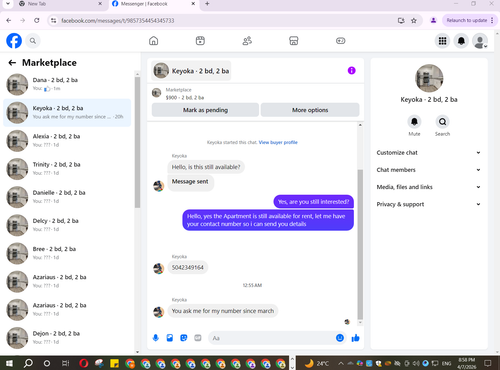Go to the Facebook home logo
Image resolution: width=500 pixels, height=370 pixels.
coord(14,41)
